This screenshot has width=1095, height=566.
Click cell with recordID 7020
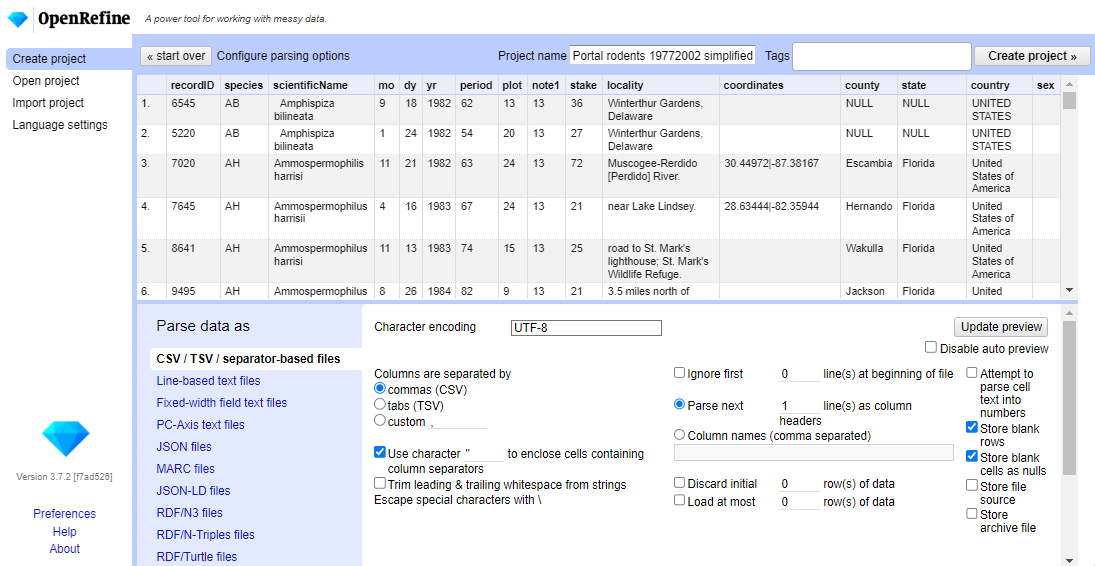193,175
